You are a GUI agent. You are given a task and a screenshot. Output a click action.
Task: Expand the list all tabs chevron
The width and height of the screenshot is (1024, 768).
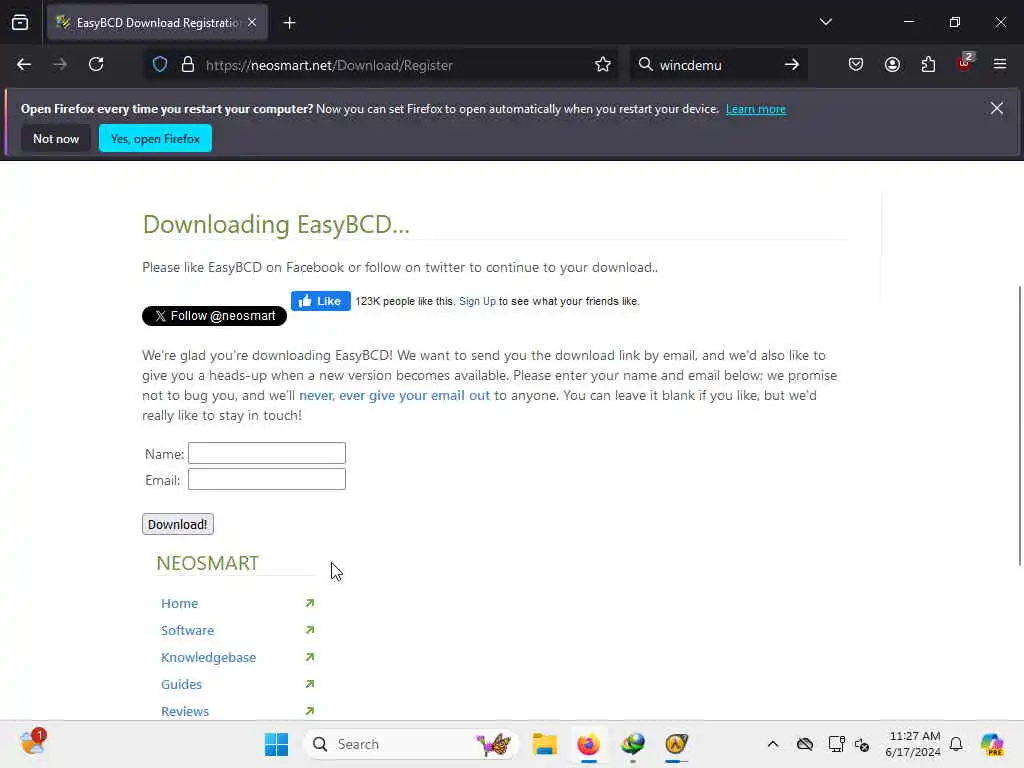click(x=825, y=22)
